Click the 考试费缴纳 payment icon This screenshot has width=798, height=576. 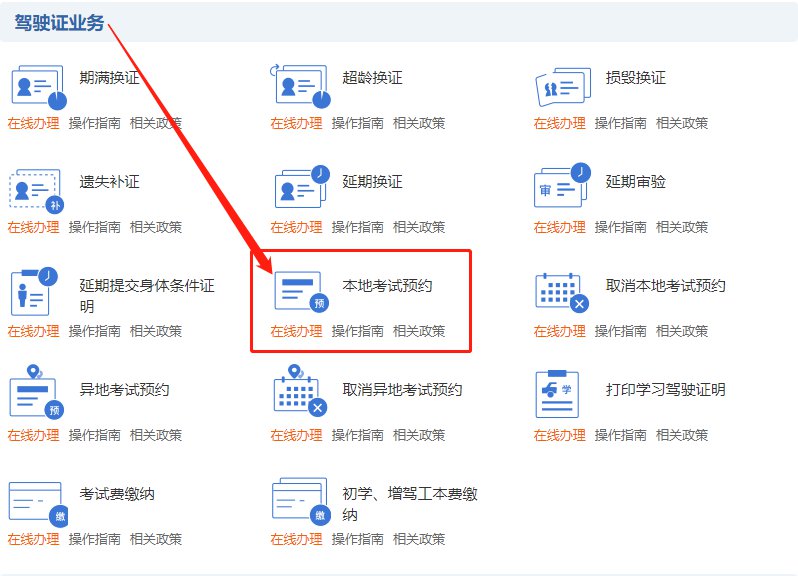[38, 504]
